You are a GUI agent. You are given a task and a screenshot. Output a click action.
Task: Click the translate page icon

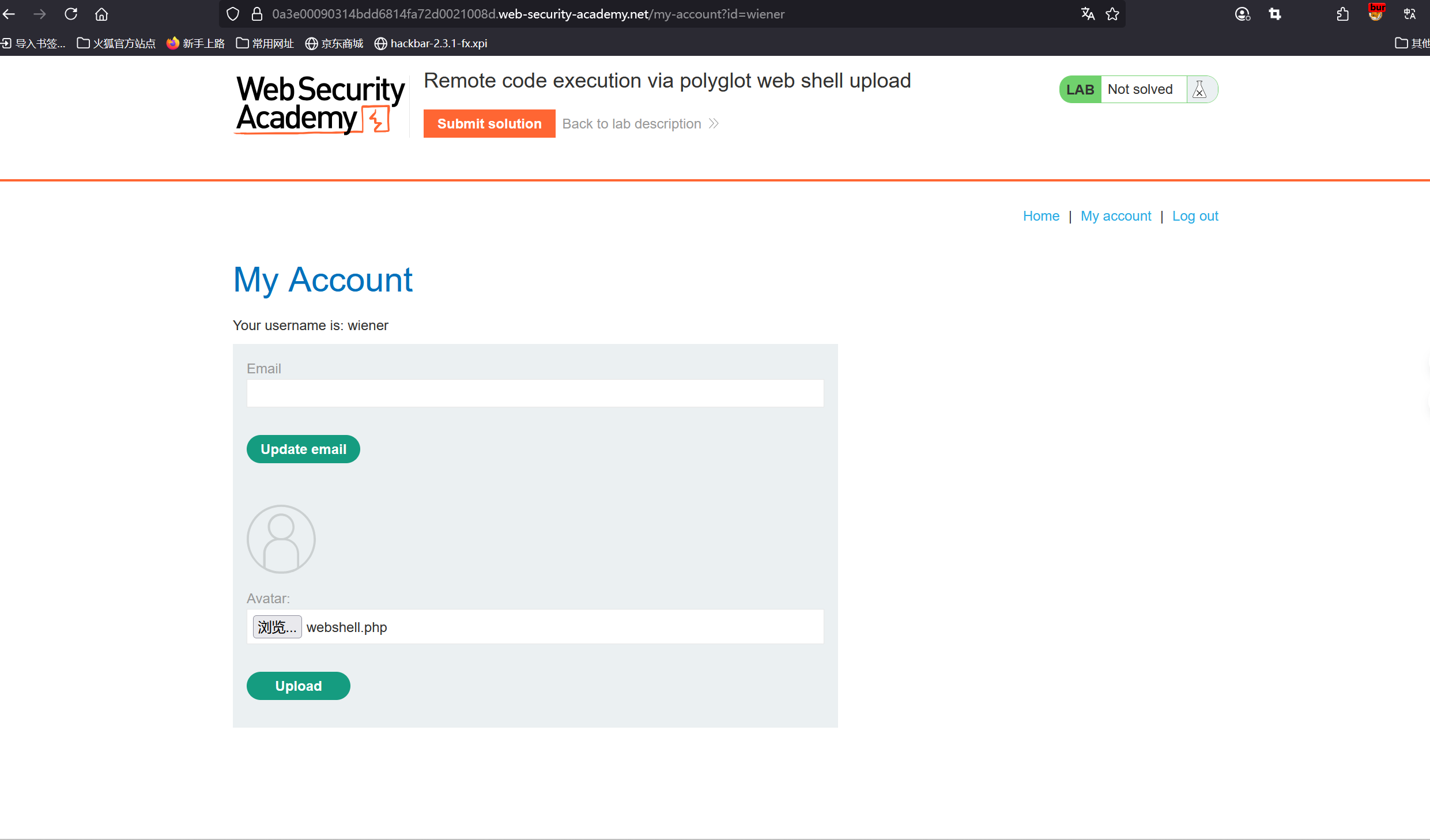[x=1088, y=14]
